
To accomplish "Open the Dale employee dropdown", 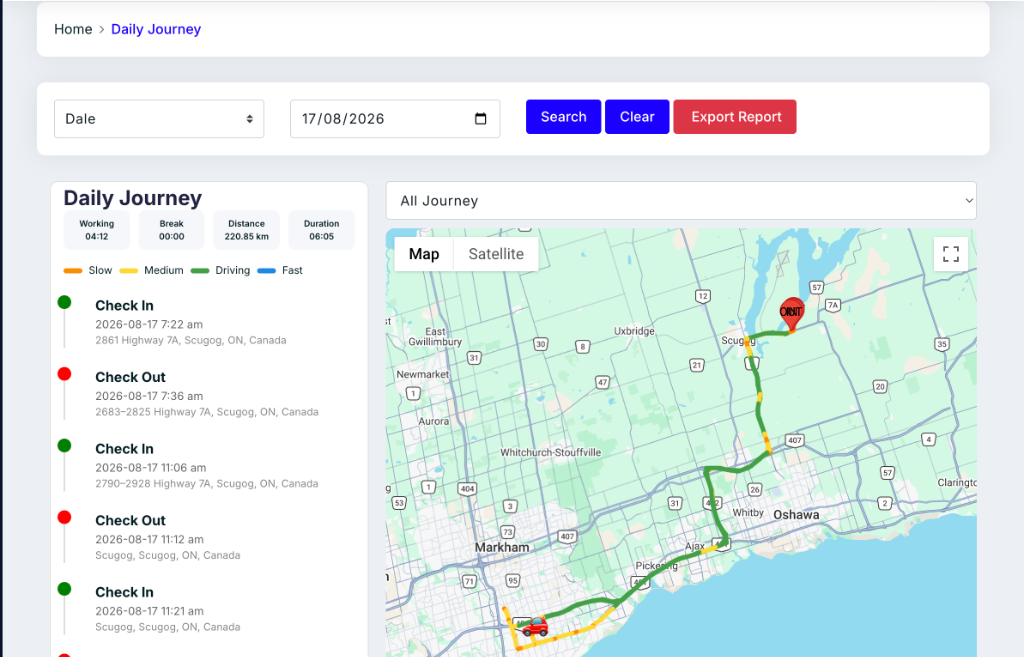I will click(x=159, y=119).
